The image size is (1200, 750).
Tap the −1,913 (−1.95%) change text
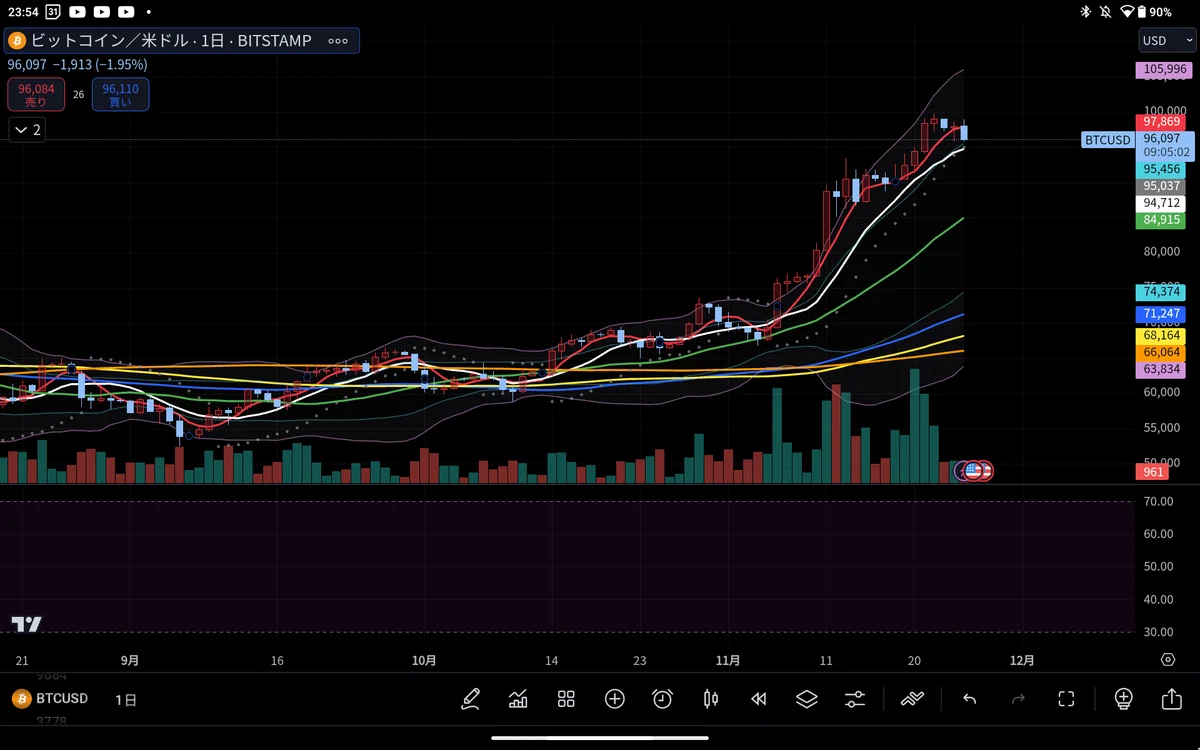(x=100, y=65)
